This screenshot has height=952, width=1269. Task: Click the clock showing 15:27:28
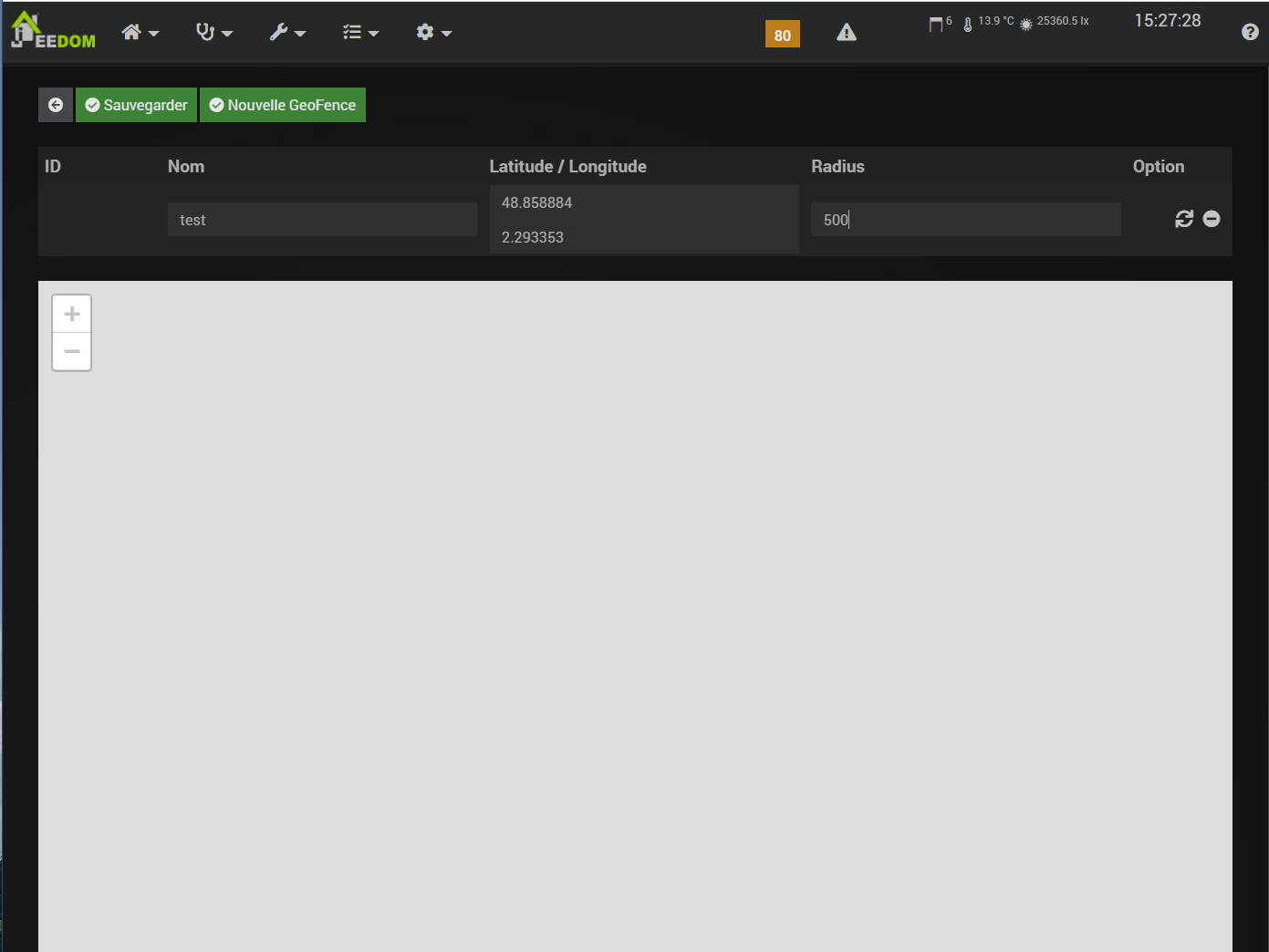click(x=1168, y=21)
